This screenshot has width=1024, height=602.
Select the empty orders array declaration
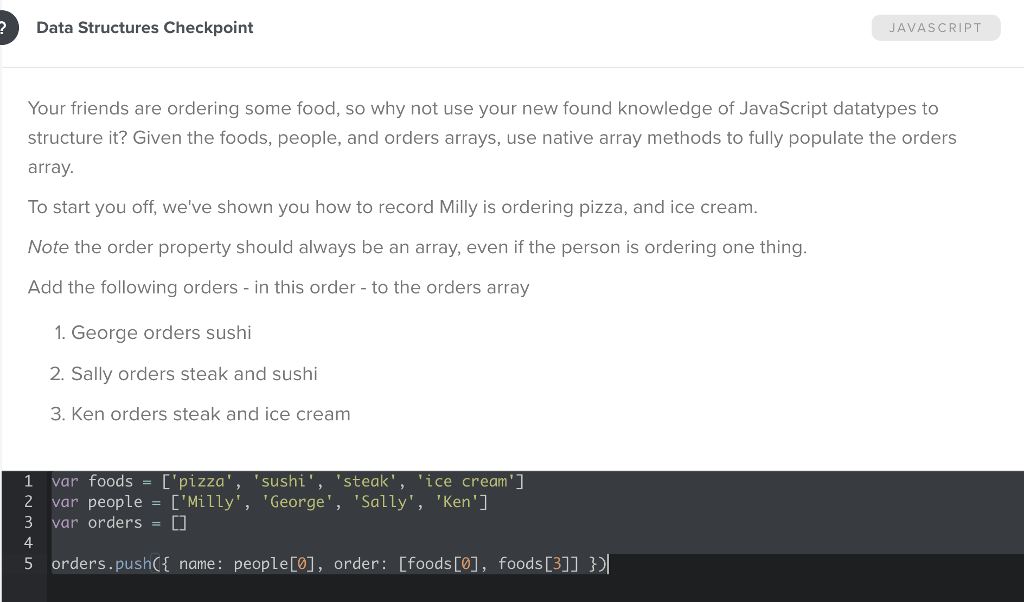click(x=180, y=522)
